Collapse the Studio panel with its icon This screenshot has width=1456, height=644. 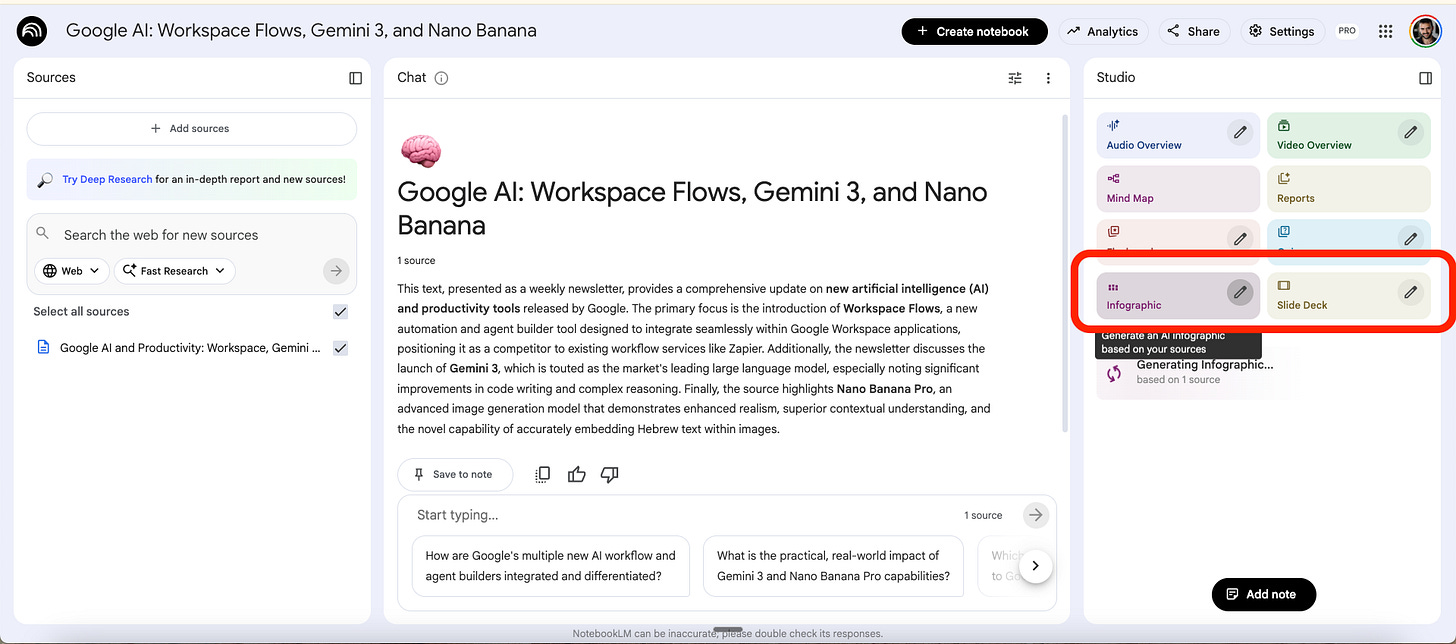click(1425, 78)
